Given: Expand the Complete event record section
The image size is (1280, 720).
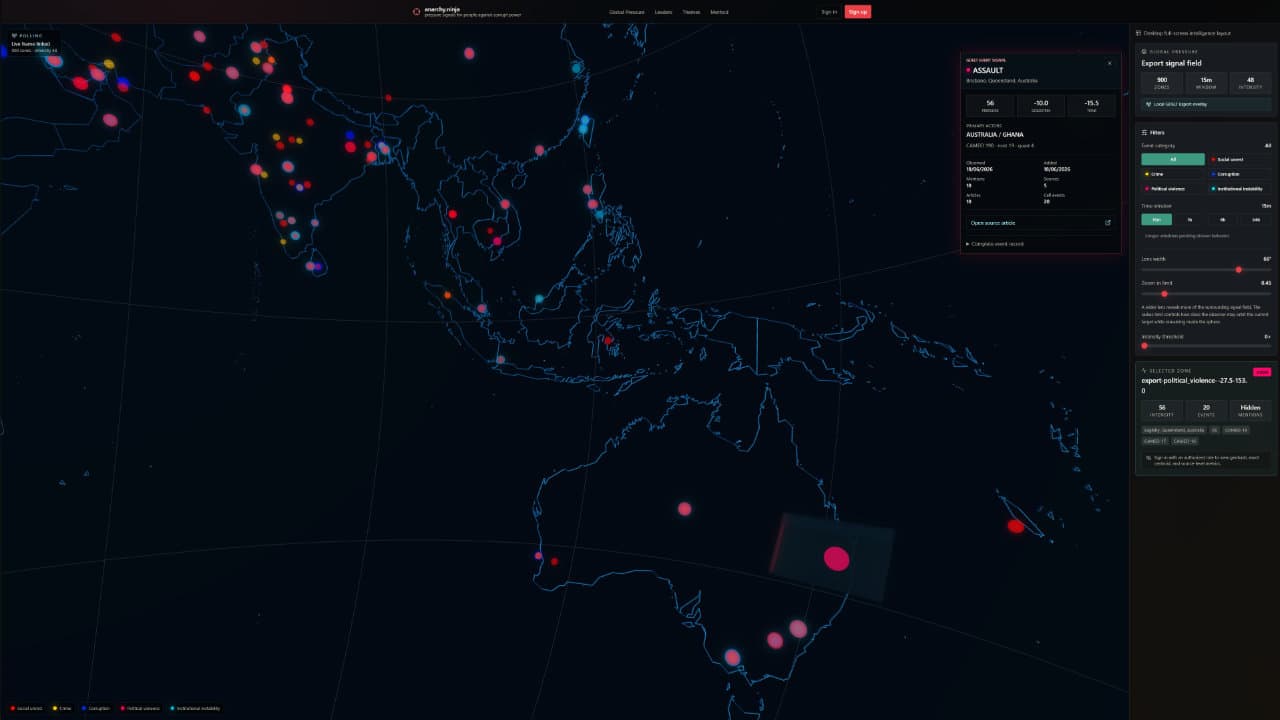Looking at the screenshot, I should point(995,243).
